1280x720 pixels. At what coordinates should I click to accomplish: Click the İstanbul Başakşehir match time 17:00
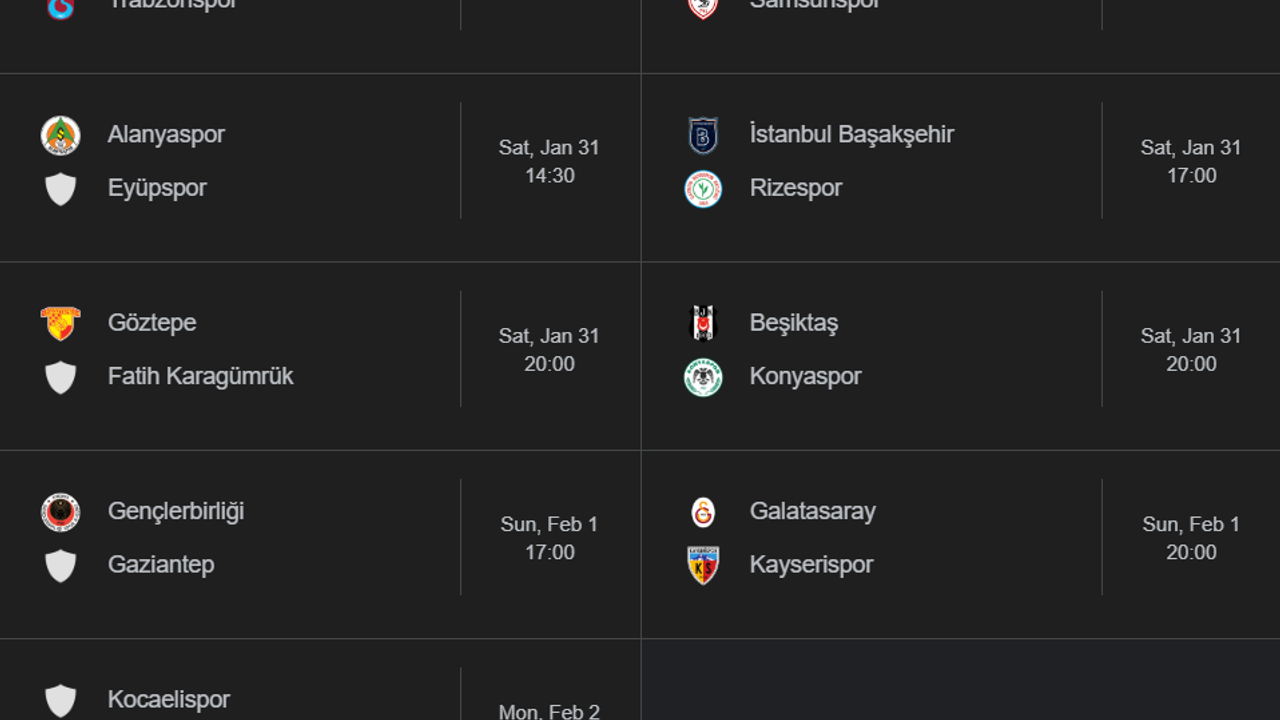[x=1191, y=176]
